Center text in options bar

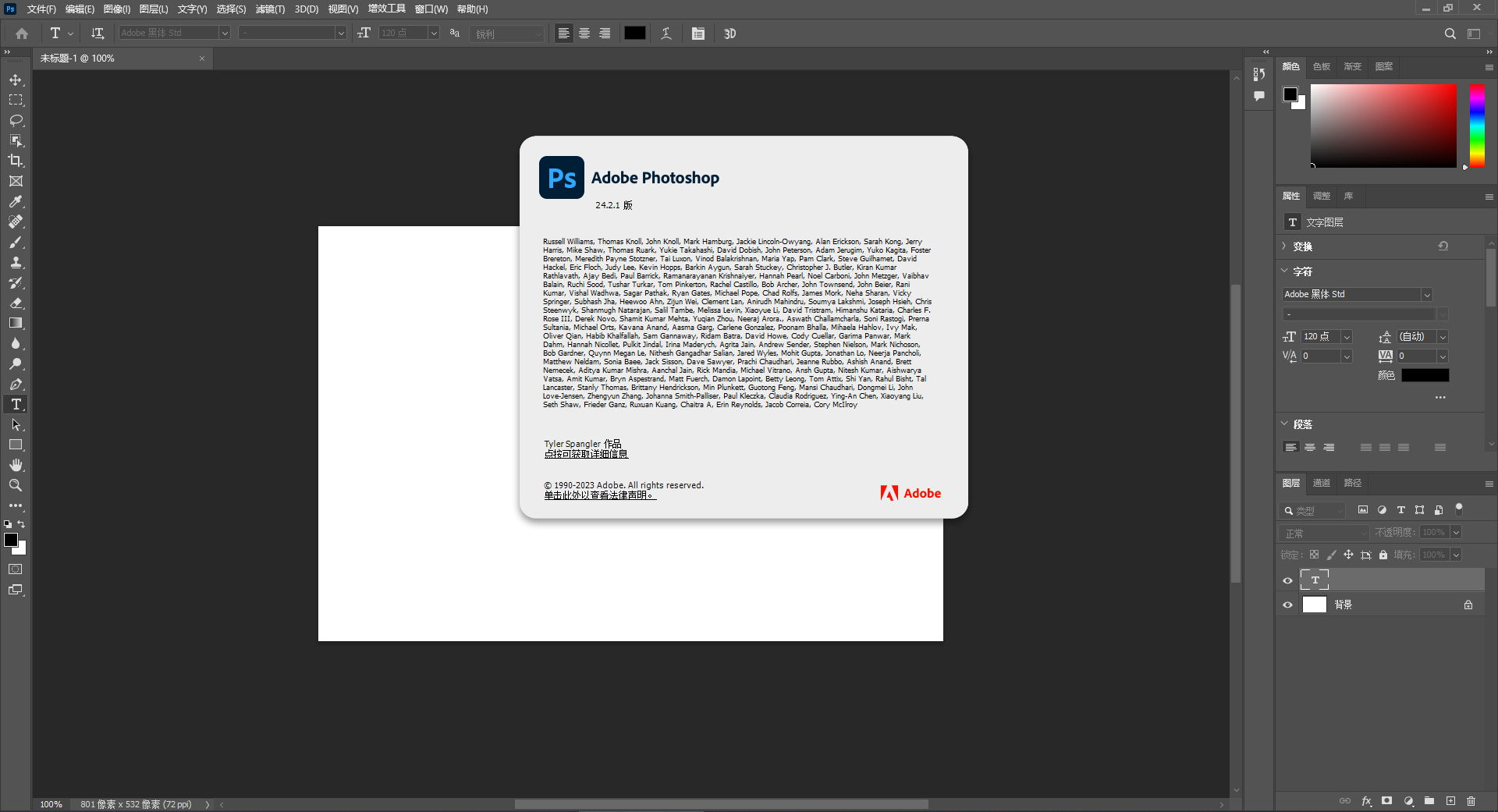coord(584,34)
